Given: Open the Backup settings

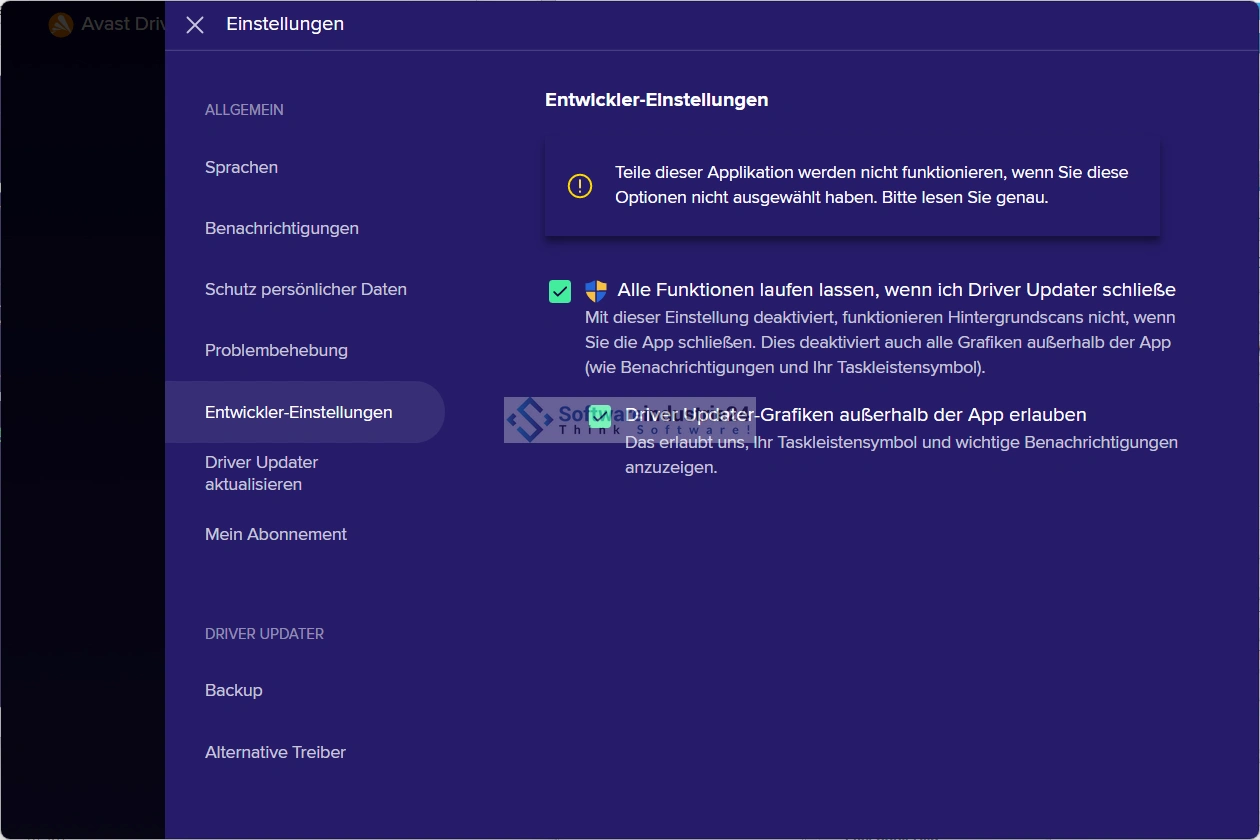Looking at the screenshot, I should tap(233, 690).
